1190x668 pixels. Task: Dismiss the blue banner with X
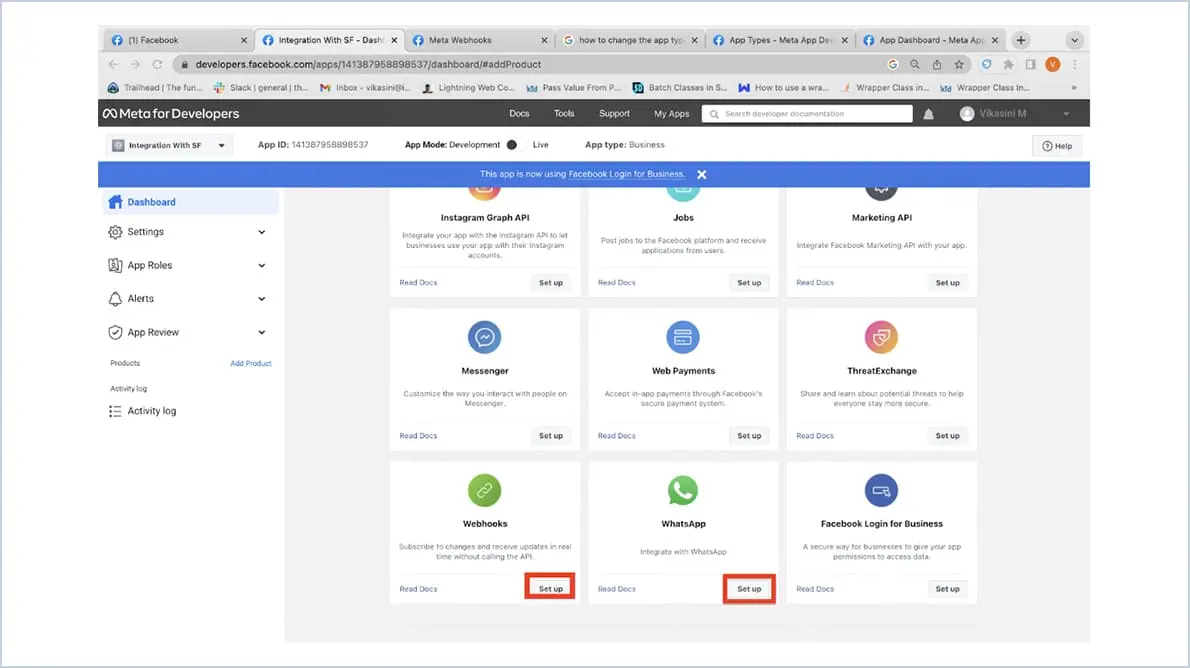pyautogui.click(x=702, y=175)
